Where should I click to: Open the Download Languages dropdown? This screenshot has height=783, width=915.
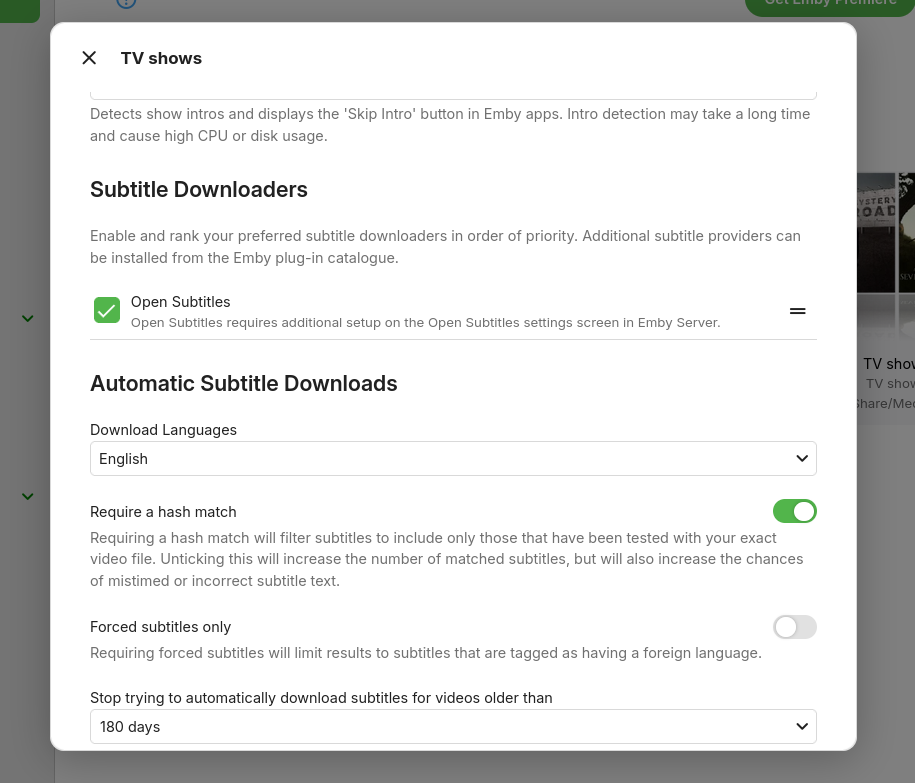pos(453,459)
